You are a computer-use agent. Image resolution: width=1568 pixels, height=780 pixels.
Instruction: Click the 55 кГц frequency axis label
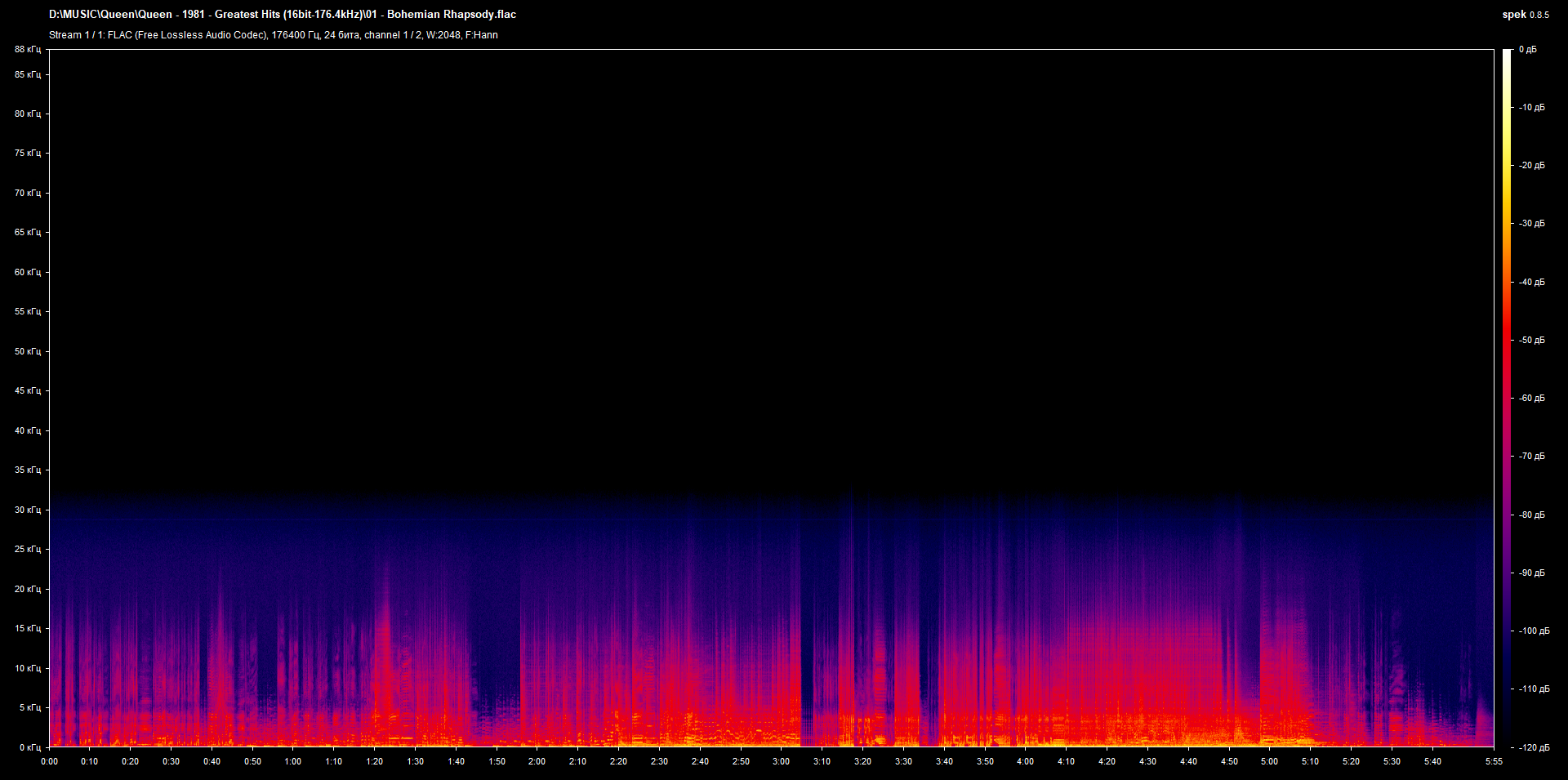(x=28, y=312)
